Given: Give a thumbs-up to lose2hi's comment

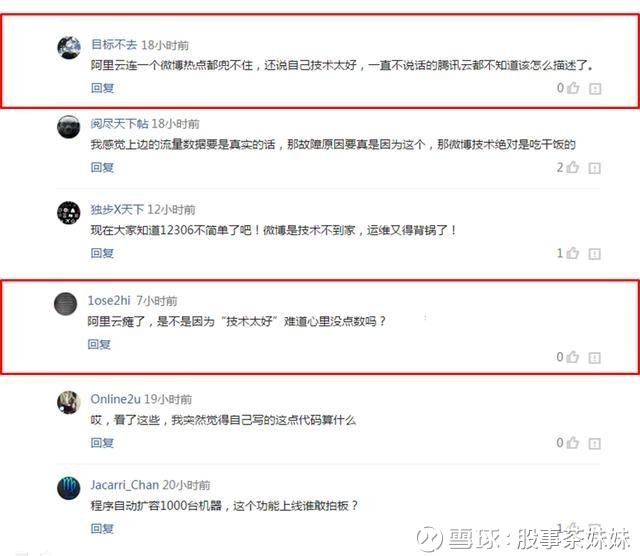Looking at the screenshot, I should tap(573, 357).
